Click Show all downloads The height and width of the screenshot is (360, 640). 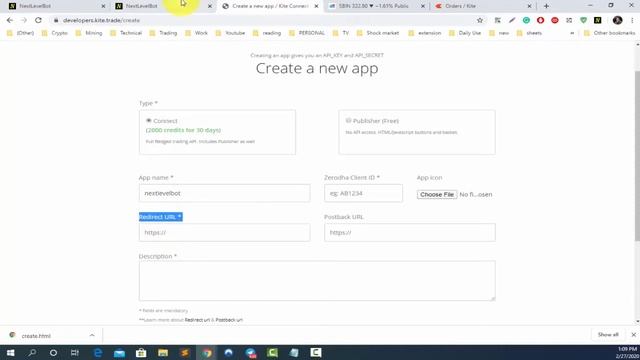pos(608,335)
